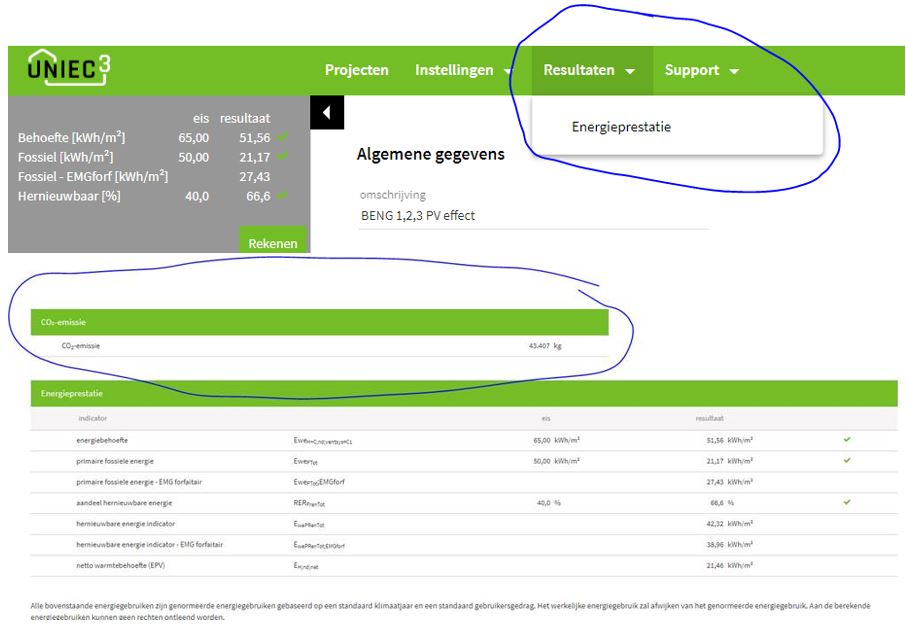This screenshot has height=624, width=906.
Task: Select Behoefte eis value 65,00
Action: [x=194, y=138]
